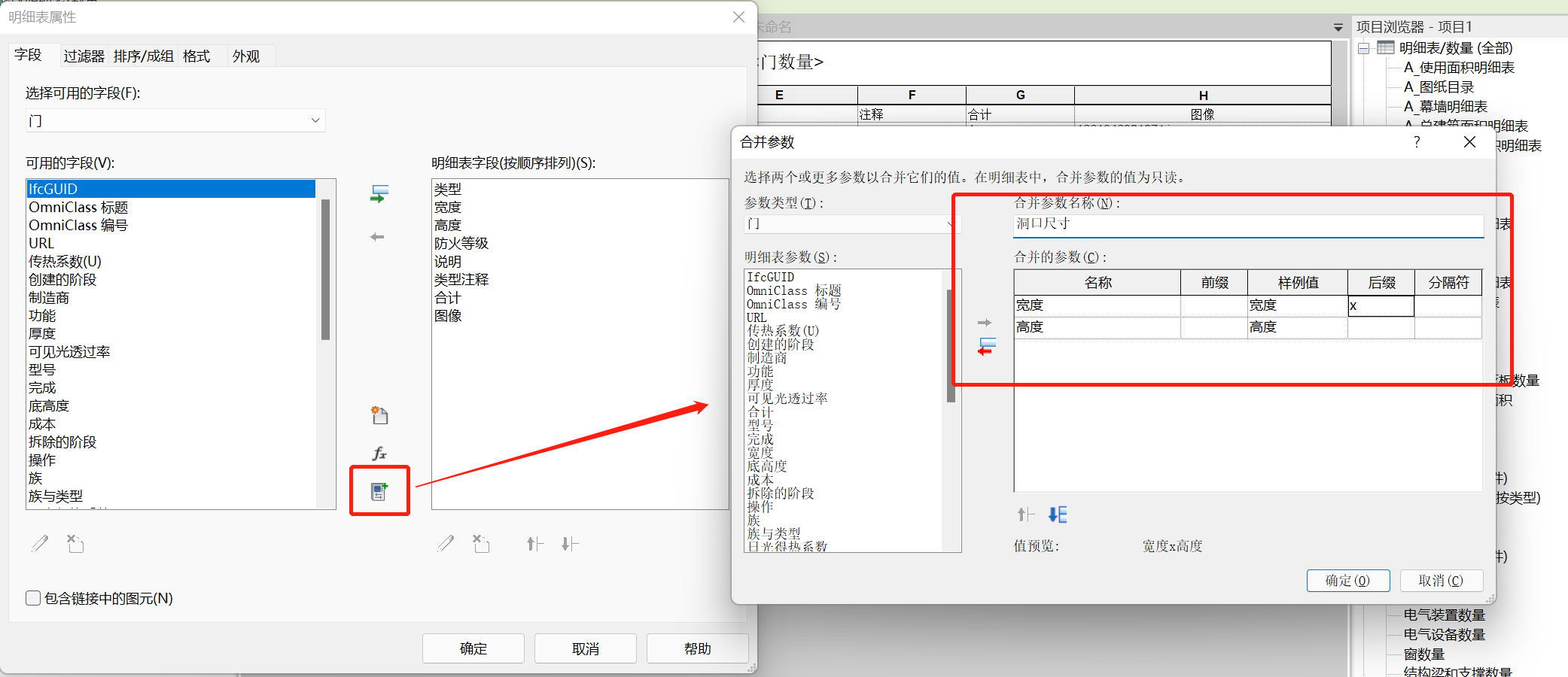Open the 参数类型 dropdown in 合并参数
The height and width of the screenshot is (677, 1568).
point(851,224)
